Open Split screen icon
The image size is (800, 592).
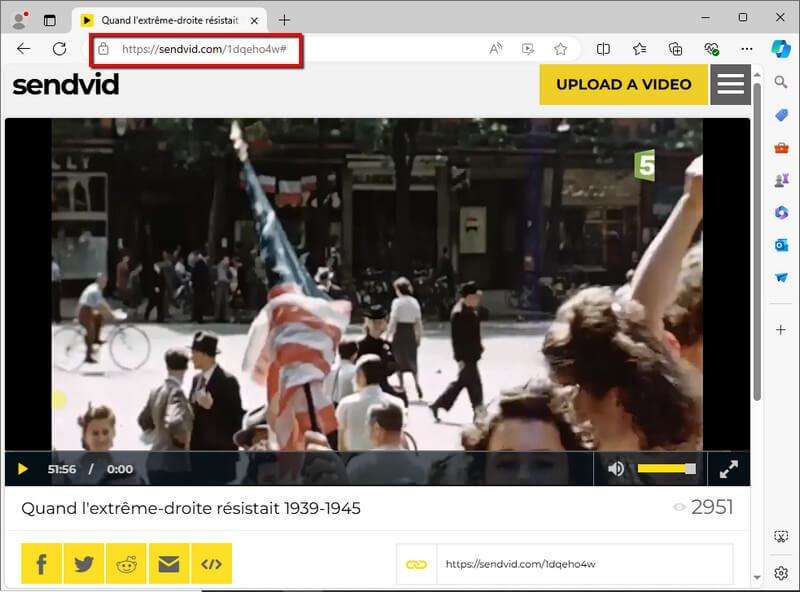(x=603, y=49)
